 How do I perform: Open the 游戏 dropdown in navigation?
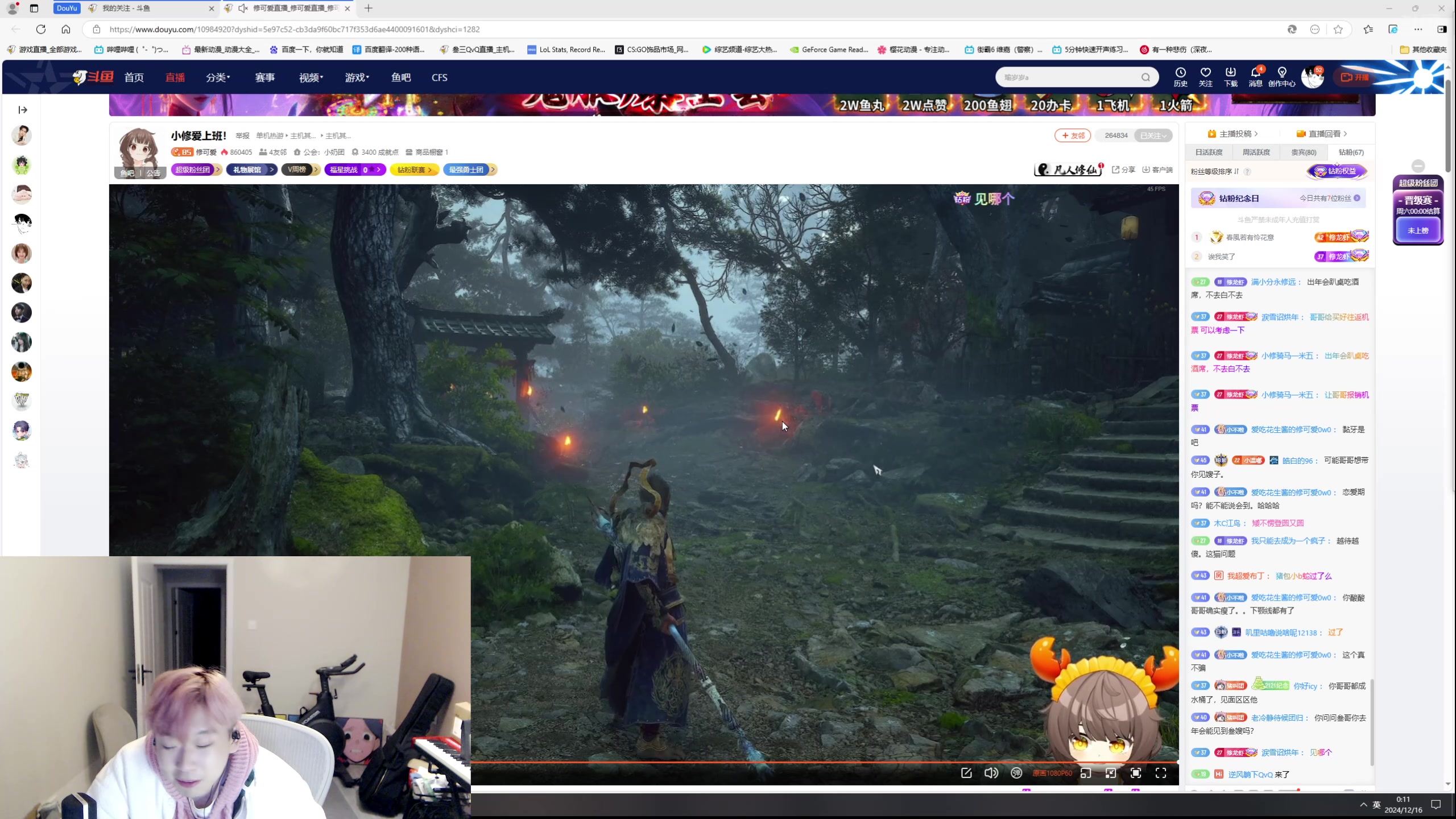(357, 77)
